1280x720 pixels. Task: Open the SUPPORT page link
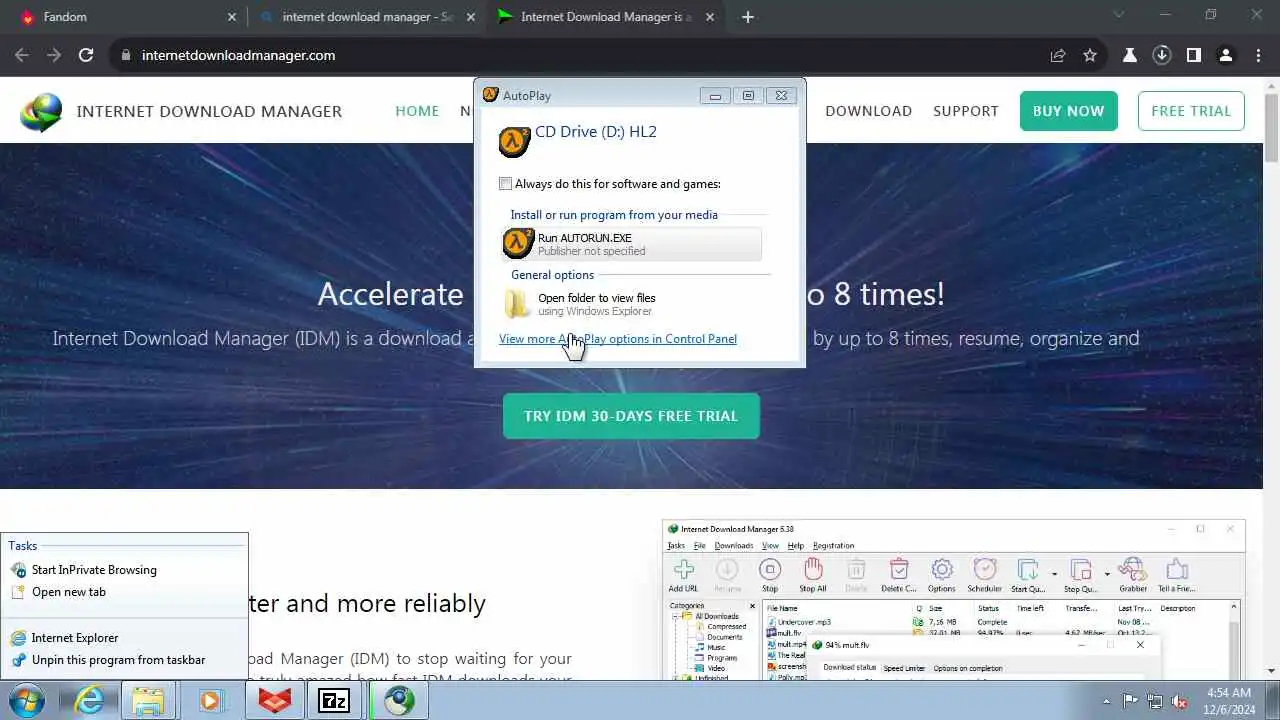966,111
